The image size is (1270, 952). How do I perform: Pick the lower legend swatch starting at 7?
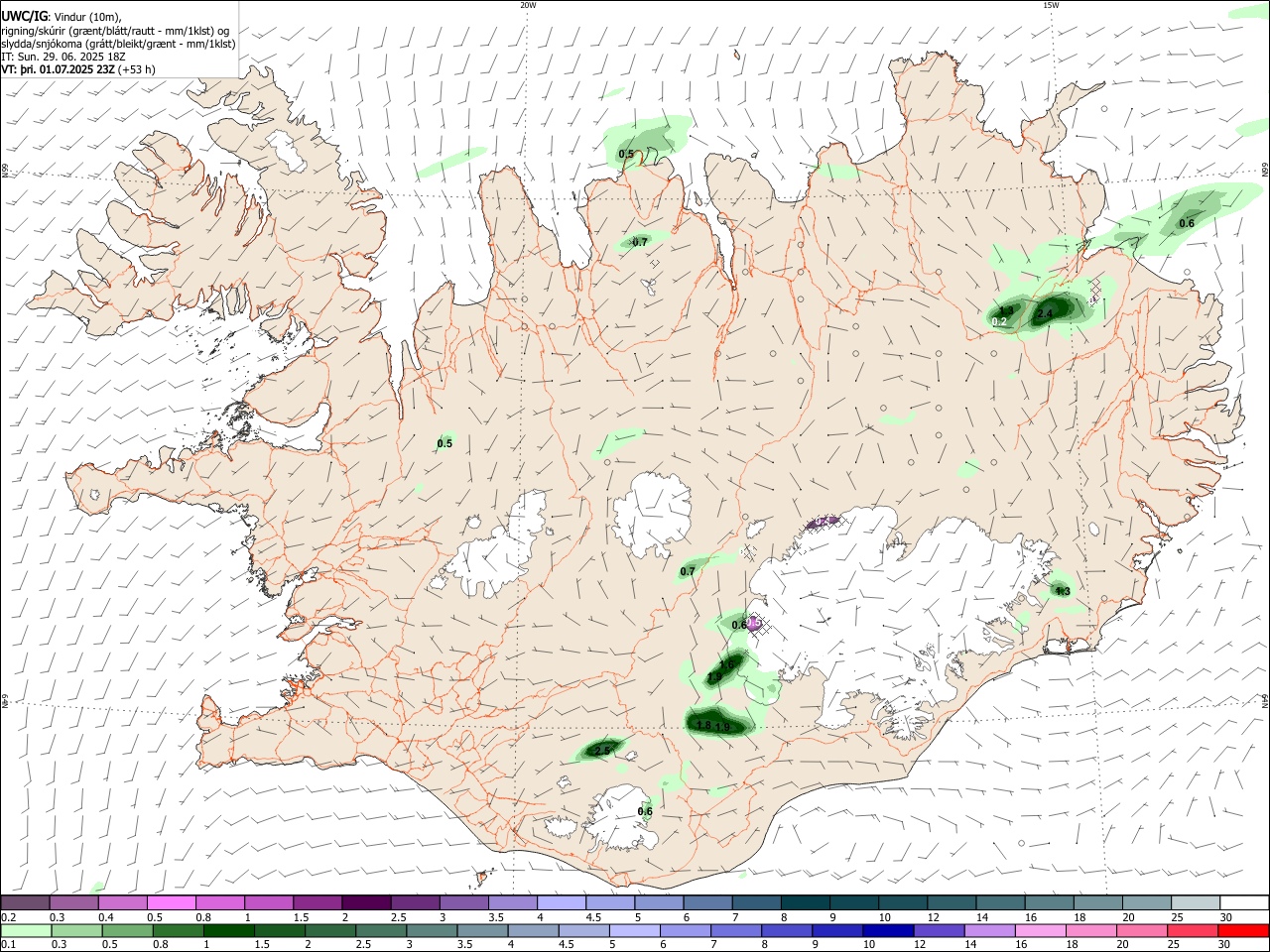pyautogui.click(x=735, y=931)
